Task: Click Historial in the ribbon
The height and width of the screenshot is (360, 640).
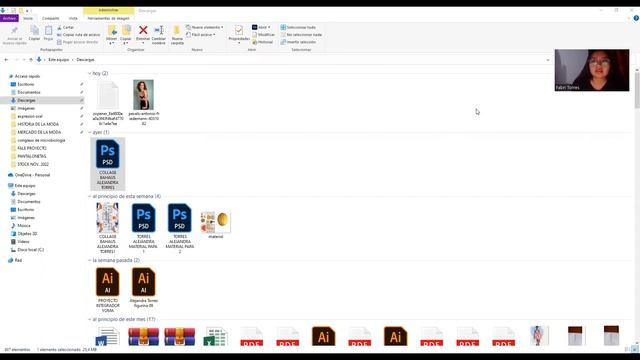Action: pyautogui.click(x=262, y=42)
